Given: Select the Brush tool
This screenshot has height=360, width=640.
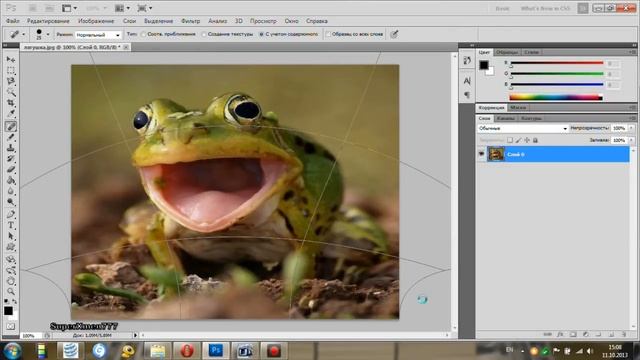Looking at the screenshot, I should coord(11,137).
